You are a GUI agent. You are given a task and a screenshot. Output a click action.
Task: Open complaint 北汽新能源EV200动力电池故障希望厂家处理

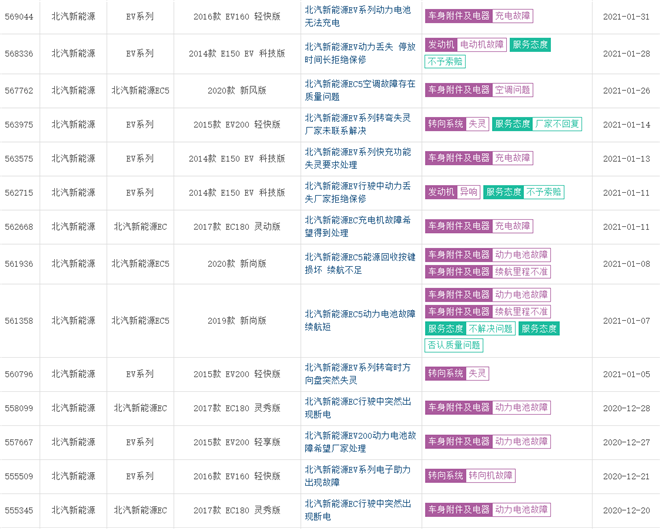[360, 442]
